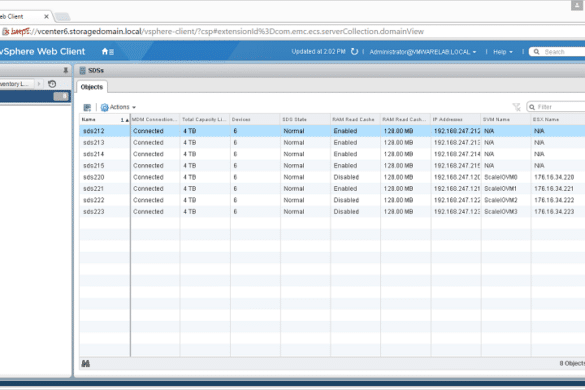Sort by Devices column header
The height and width of the screenshot is (390, 585).
pos(255,119)
